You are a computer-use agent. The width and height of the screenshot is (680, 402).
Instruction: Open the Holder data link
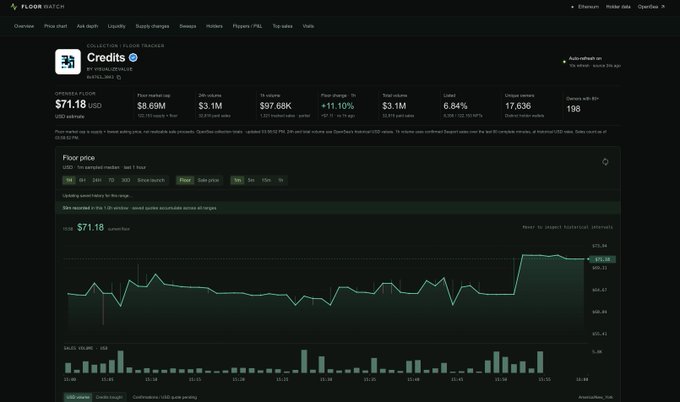pos(618,7)
